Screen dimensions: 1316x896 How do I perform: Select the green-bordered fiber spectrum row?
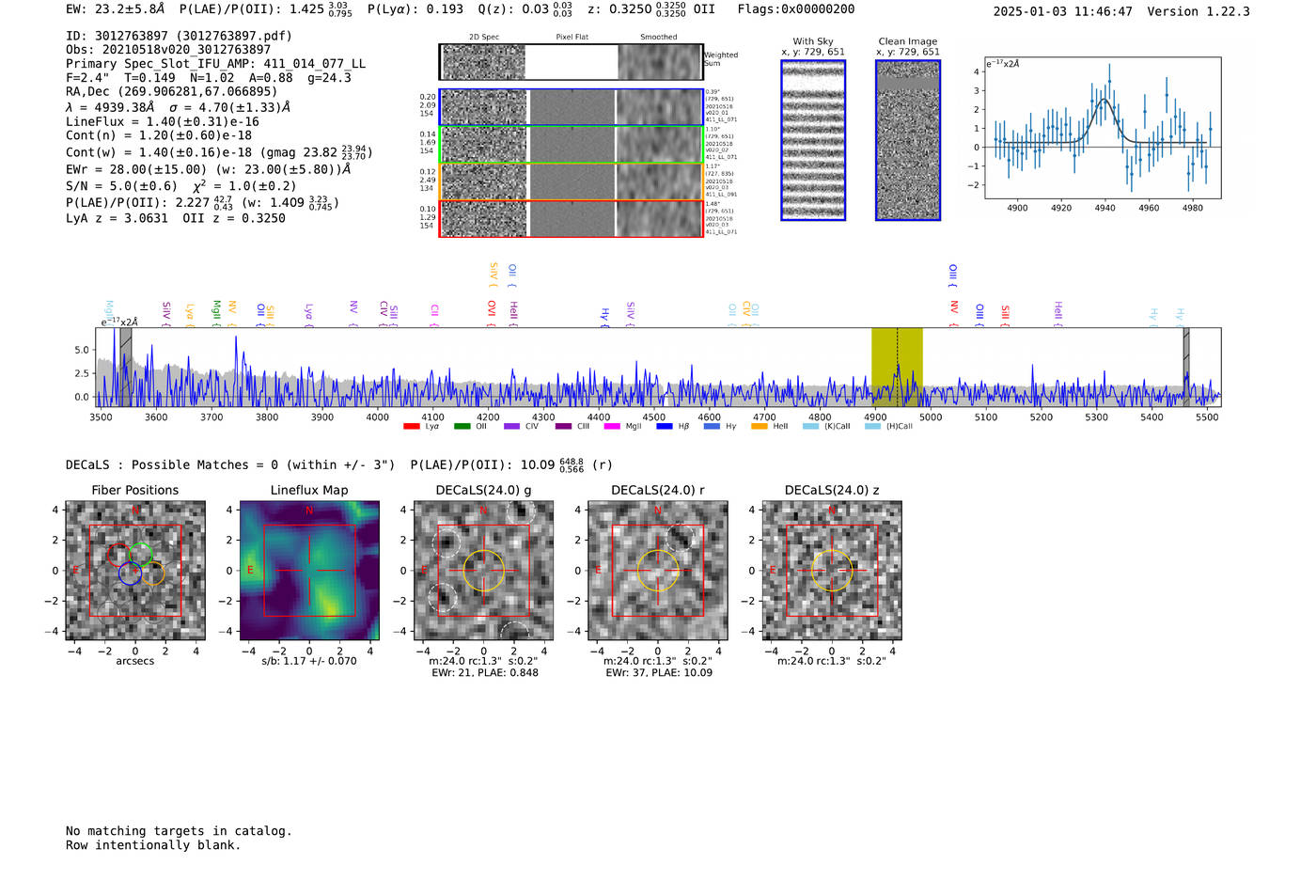click(x=572, y=145)
